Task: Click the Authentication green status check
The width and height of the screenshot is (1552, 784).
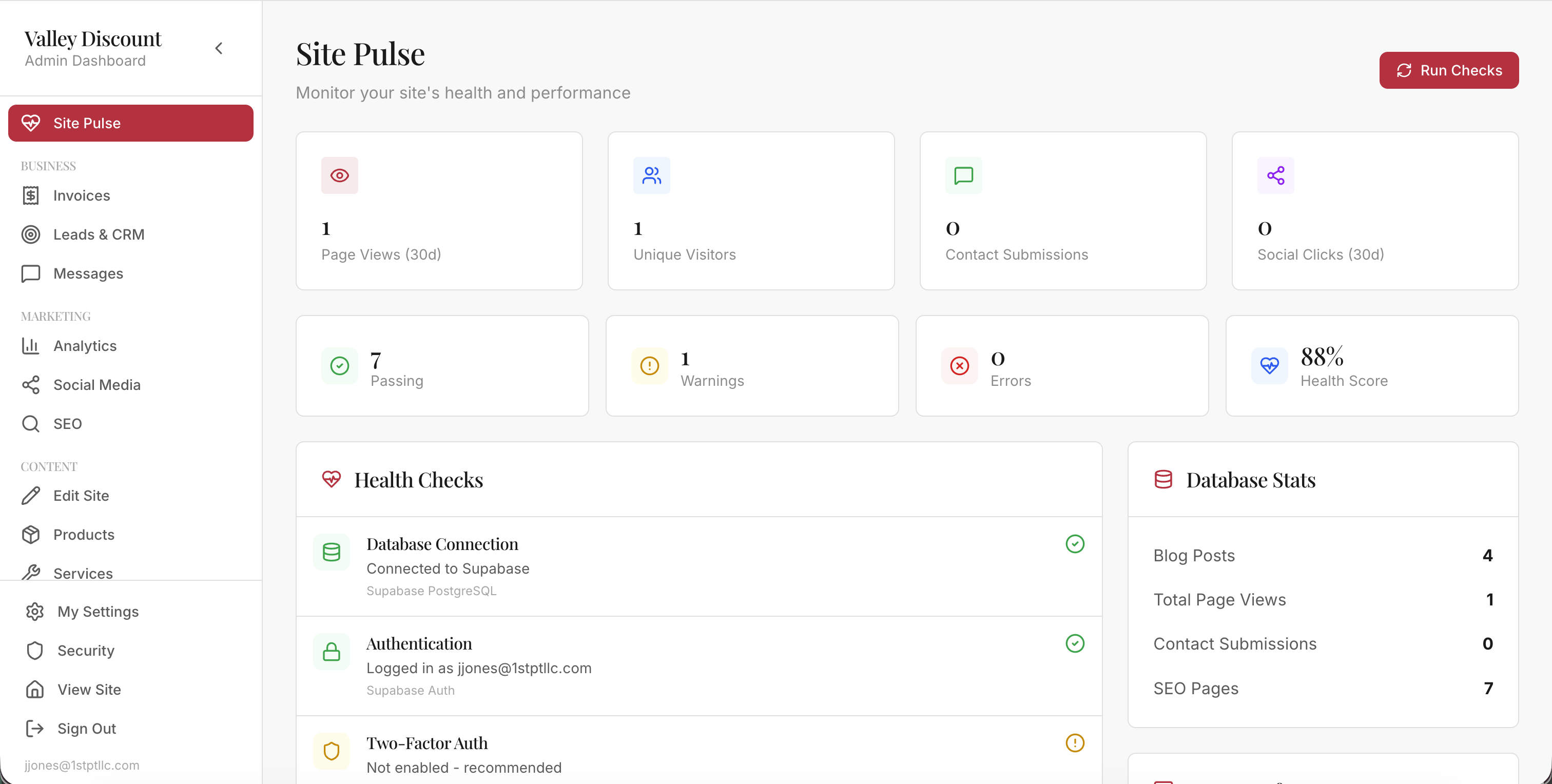Action: pyautogui.click(x=1075, y=643)
